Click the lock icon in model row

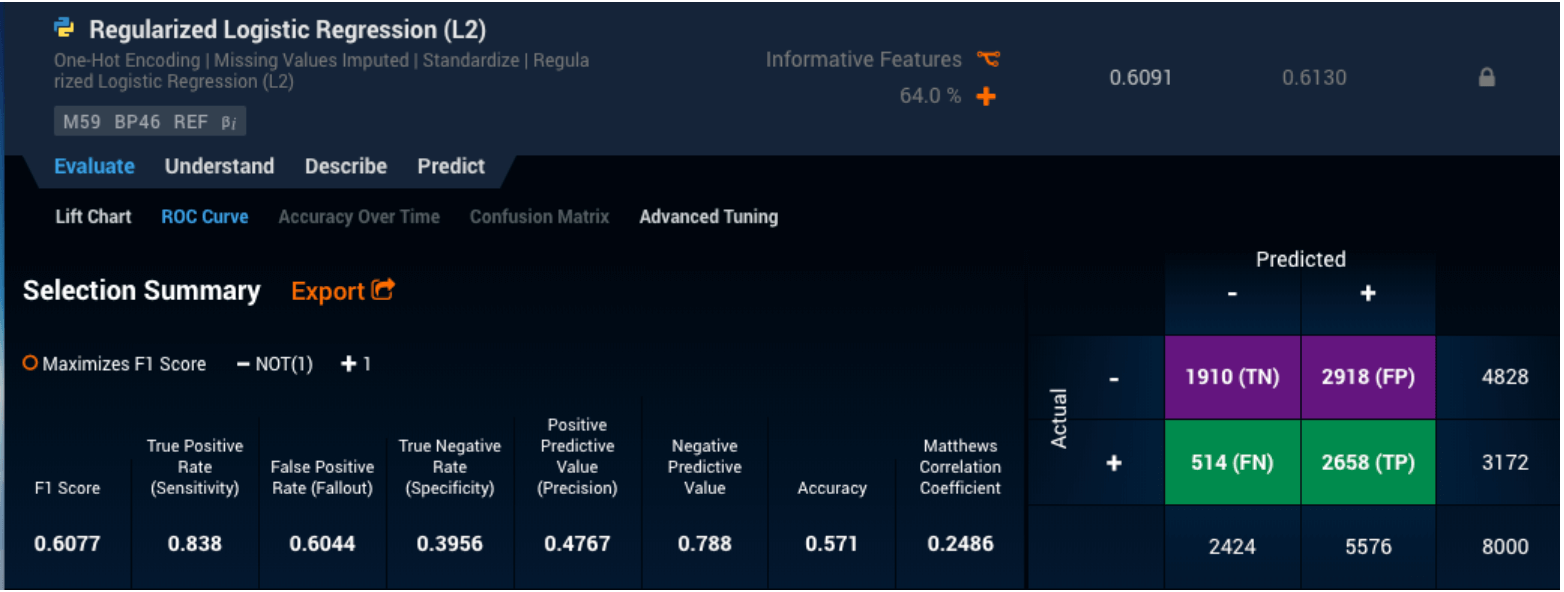[1487, 78]
